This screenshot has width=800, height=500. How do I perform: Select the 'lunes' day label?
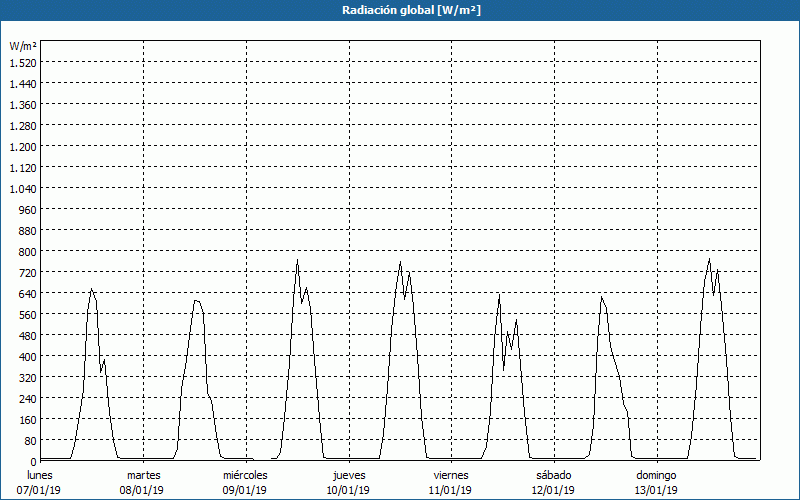[x=40, y=475]
